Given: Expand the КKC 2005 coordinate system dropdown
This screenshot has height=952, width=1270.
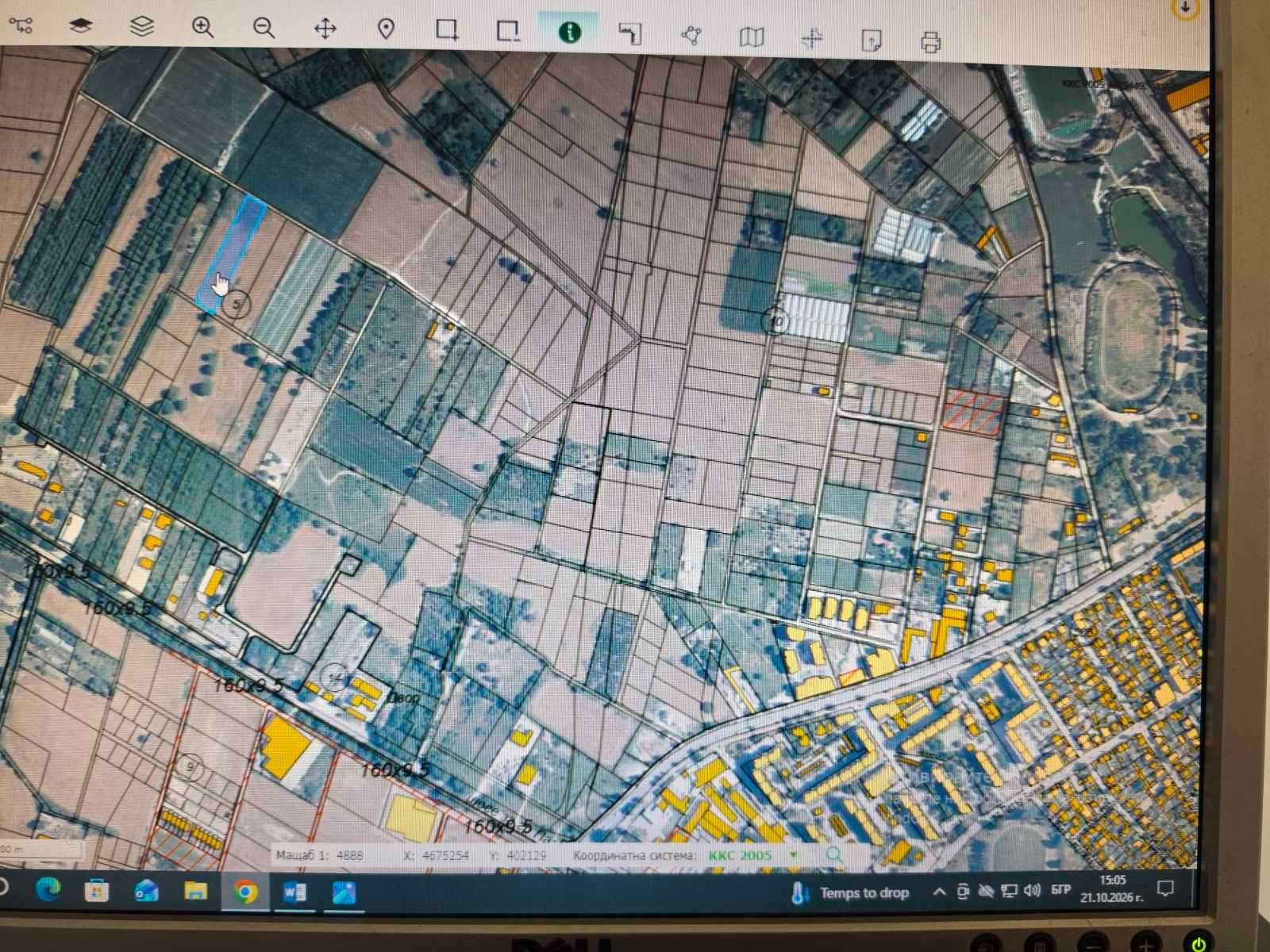Looking at the screenshot, I should coord(792,854).
